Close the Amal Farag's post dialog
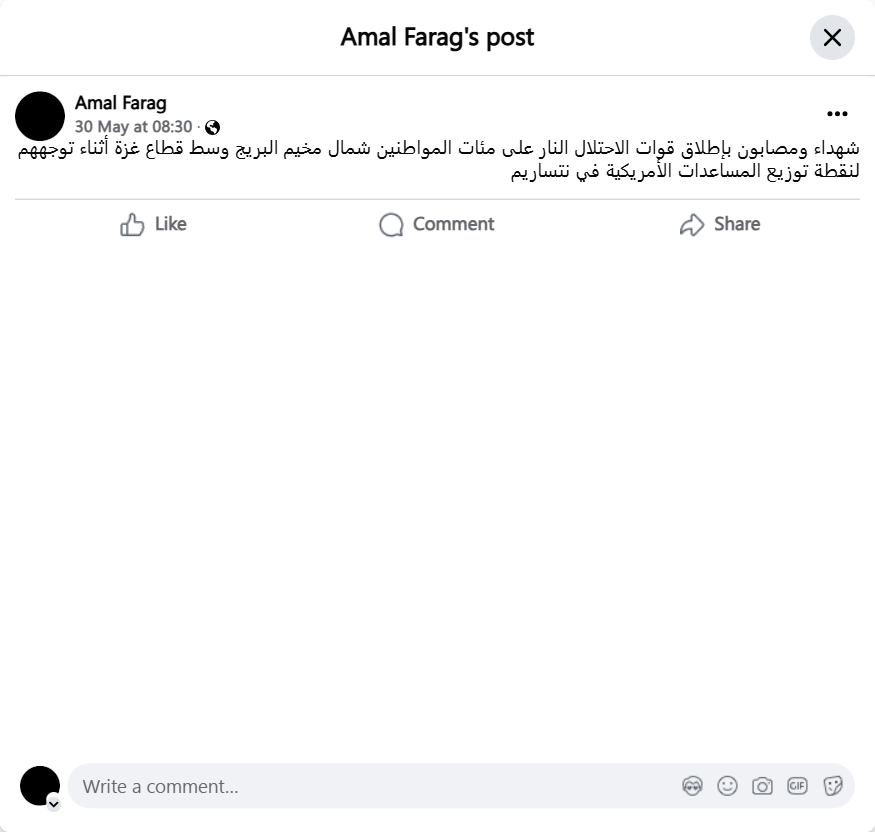 pos(832,37)
